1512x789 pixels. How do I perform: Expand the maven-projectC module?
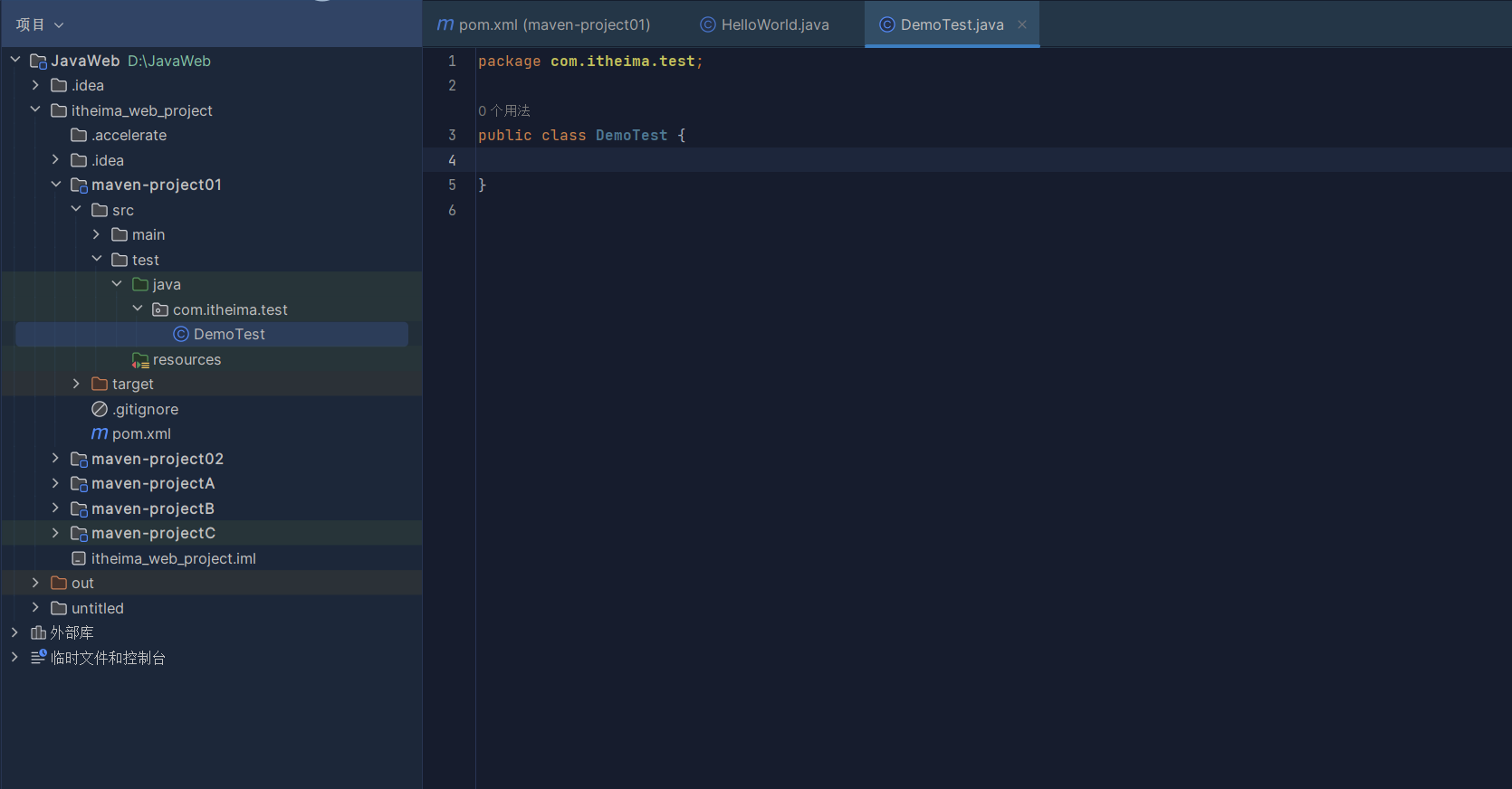click(x=55, y=533)
